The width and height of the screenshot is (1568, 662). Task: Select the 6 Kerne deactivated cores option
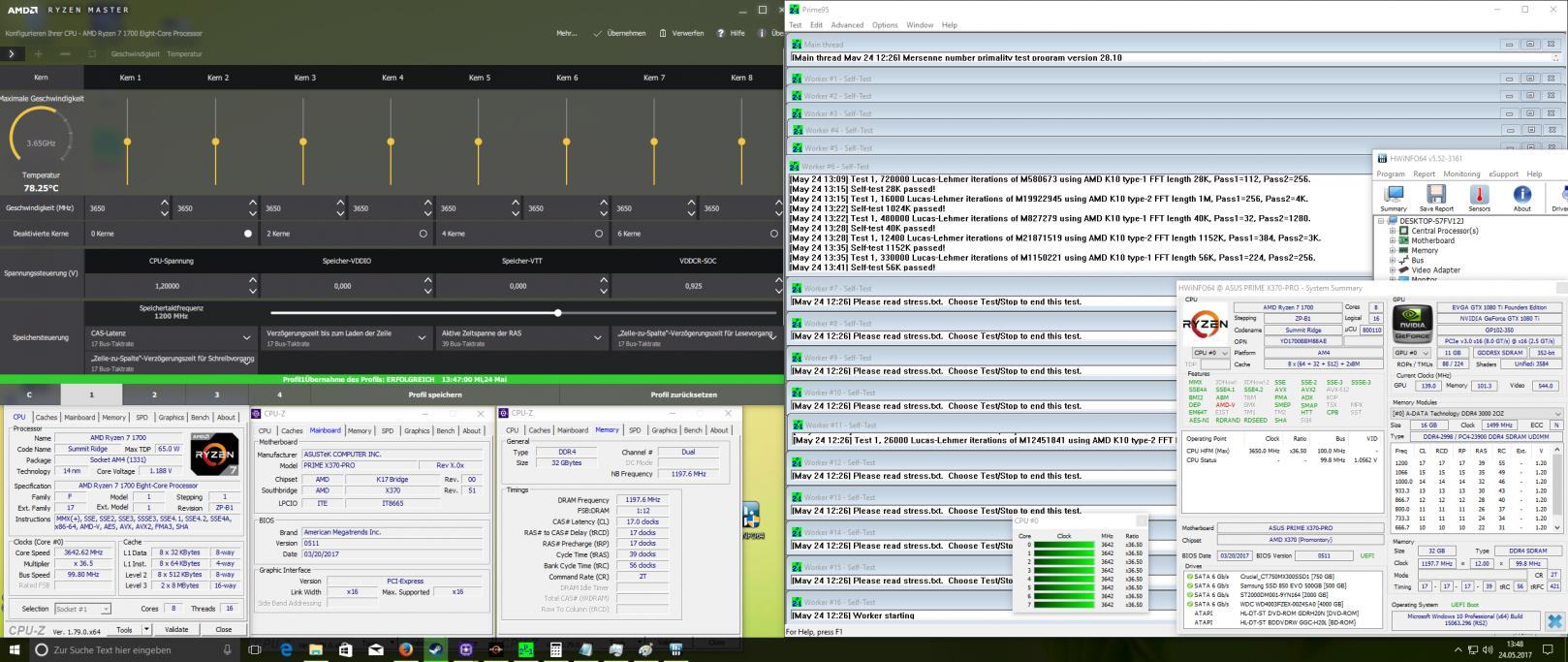(x=773, y=234)
